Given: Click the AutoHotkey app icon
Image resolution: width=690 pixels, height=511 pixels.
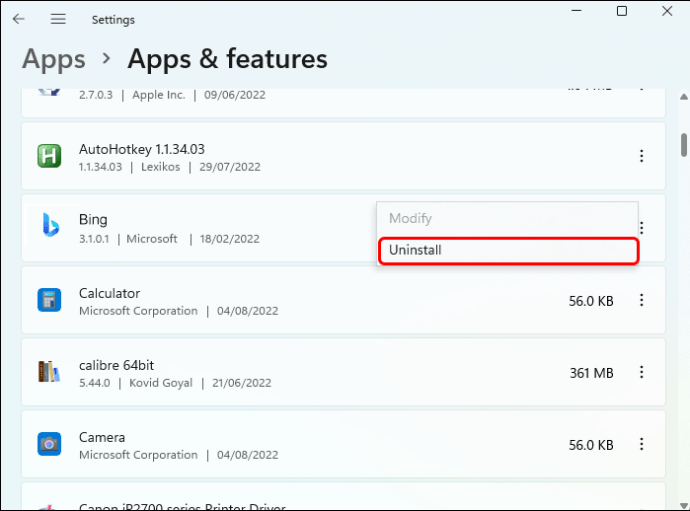Looking at the screenshot, I should click(x=49, y=156).
